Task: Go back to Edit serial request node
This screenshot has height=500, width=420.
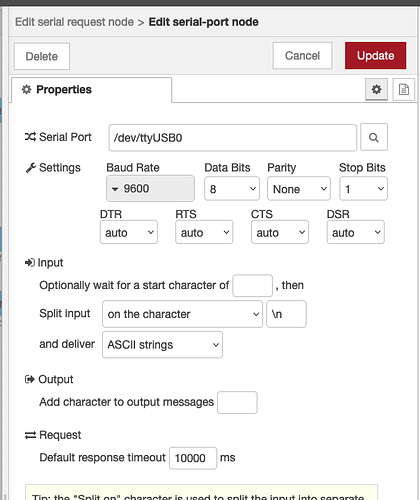Action: (74, 22)
